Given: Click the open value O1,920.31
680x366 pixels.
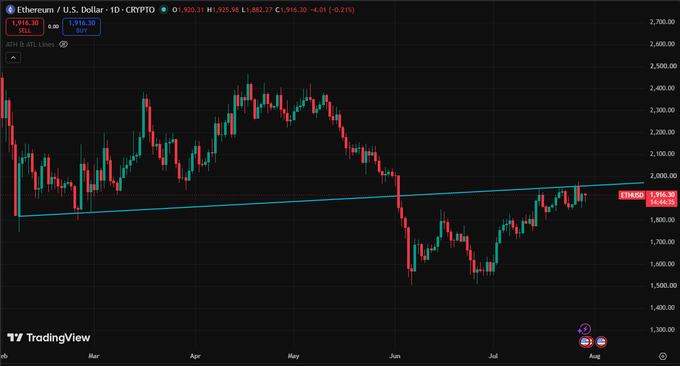Looking at the screenshot, I should pos(188,10).
